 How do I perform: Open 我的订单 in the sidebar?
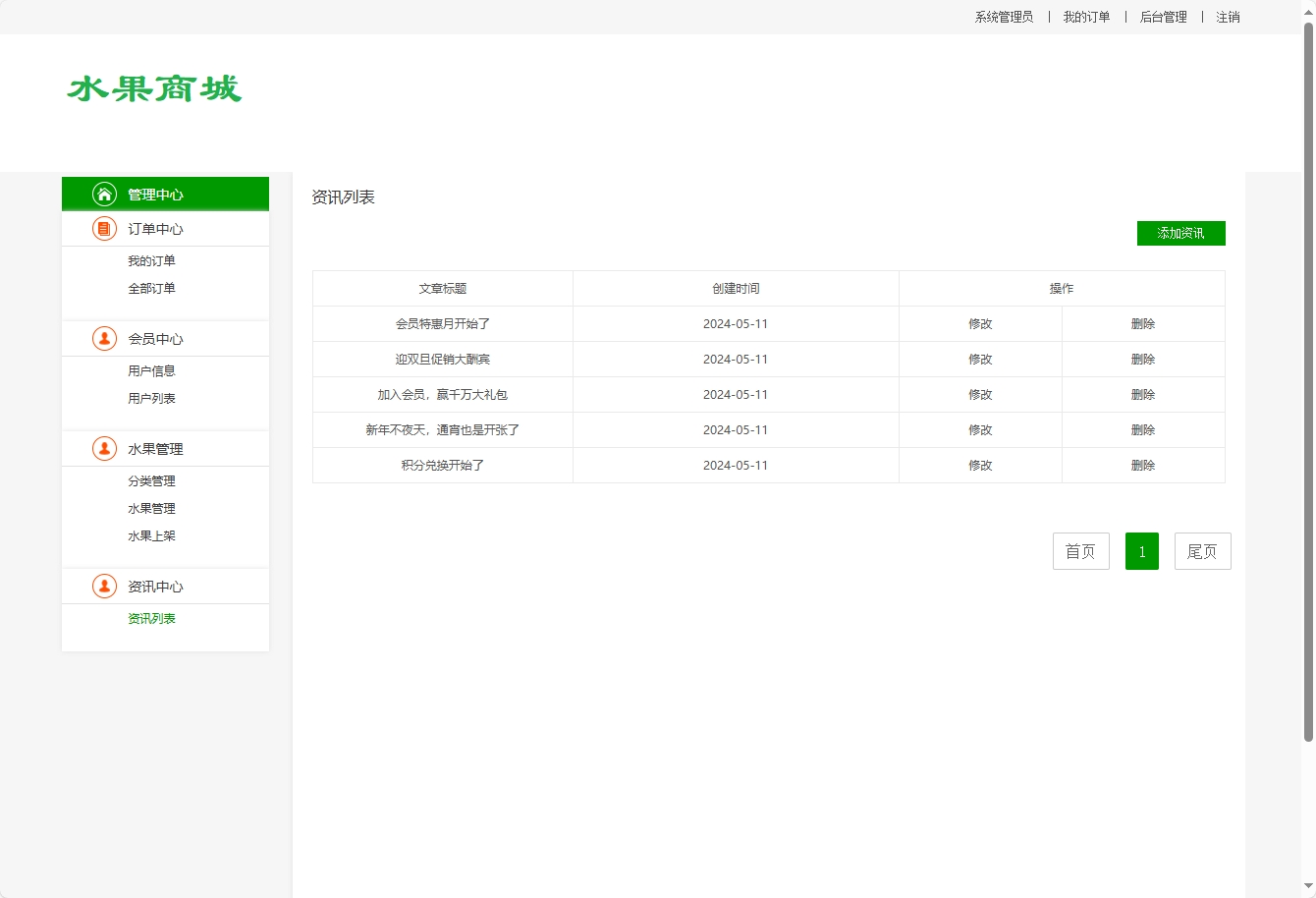point(151,261)
